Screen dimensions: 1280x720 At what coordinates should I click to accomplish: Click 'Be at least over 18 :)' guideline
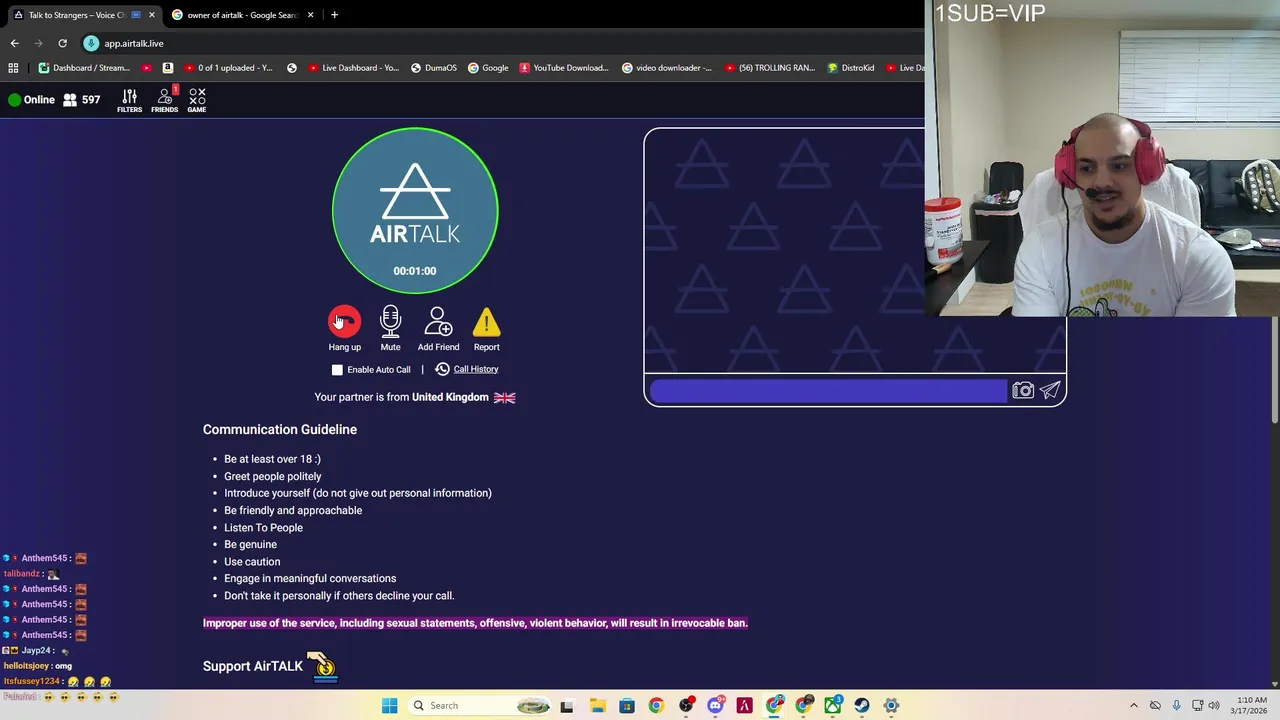pos(272,459)
